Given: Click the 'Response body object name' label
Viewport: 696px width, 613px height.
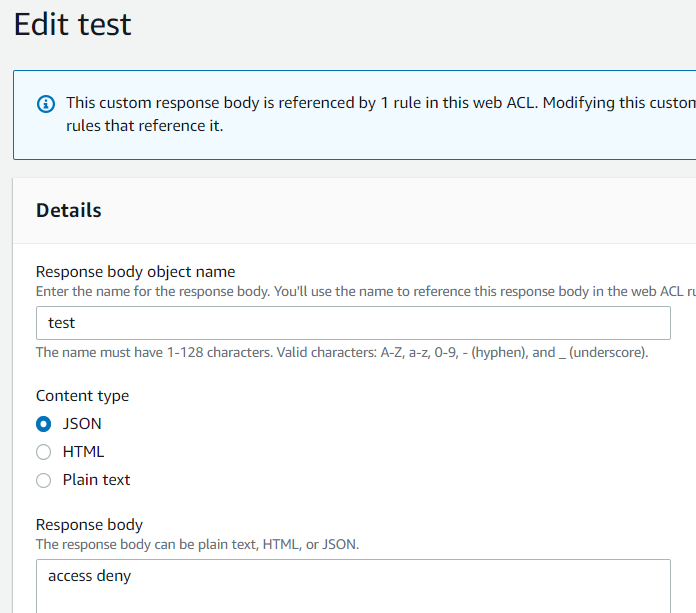Looking at the screenshot, I should tap(135, 272).
